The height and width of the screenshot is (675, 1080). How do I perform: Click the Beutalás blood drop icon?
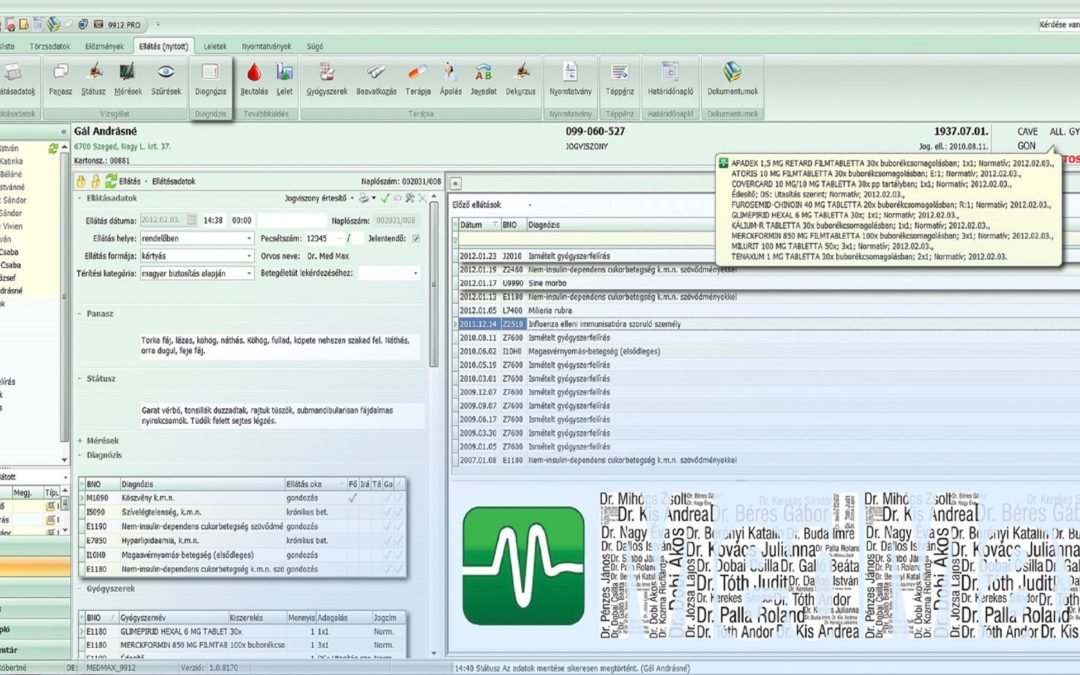coord(254,78)
